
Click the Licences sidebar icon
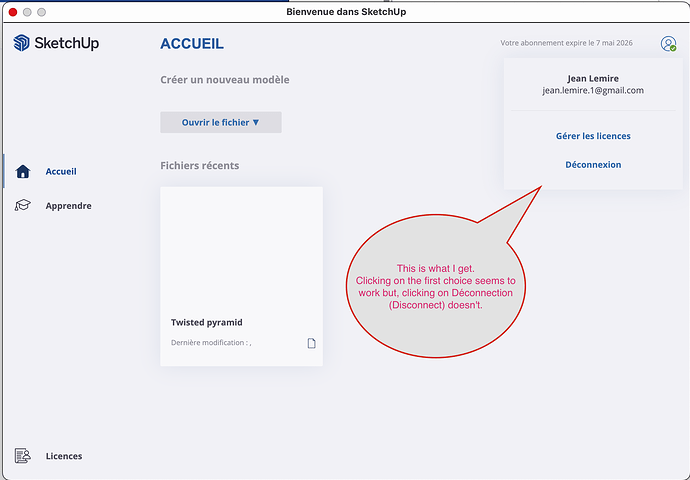(23, 456)
